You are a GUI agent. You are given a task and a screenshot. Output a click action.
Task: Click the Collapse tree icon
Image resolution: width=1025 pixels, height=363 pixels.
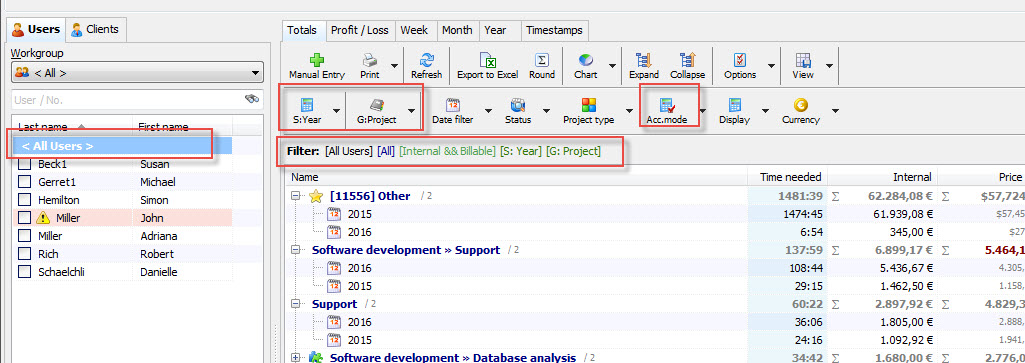pyautogui.click(x=688, y=60)
